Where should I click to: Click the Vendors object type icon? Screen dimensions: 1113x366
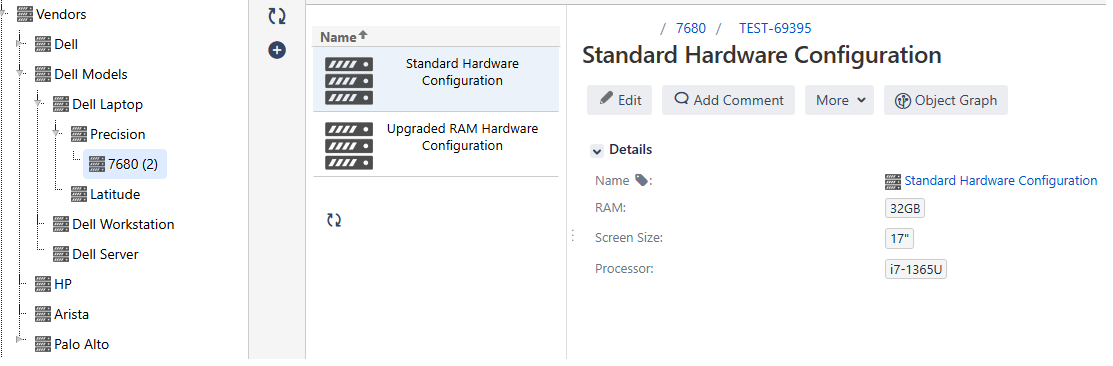point(26,15)
